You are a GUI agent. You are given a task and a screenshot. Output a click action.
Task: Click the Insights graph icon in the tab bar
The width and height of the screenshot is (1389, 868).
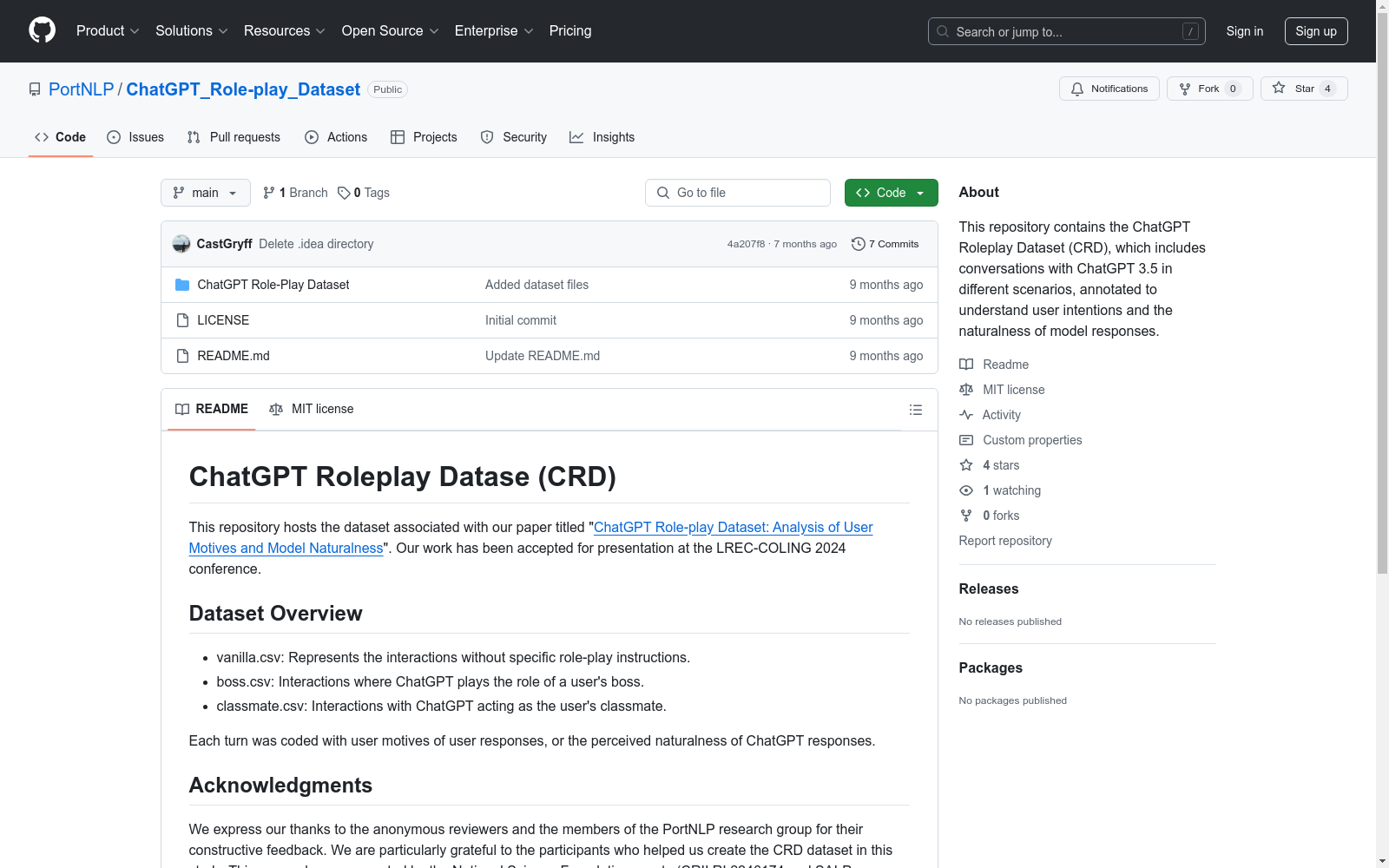(x=576, y=137)
